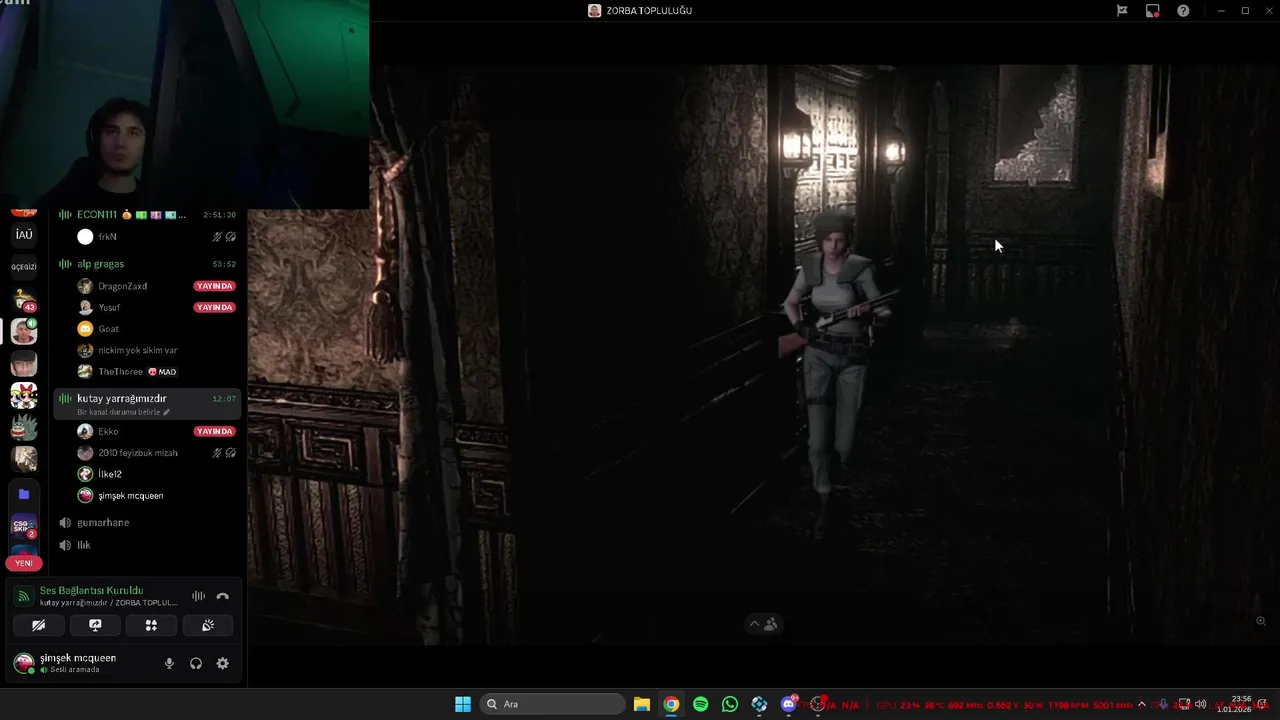Open activities launcher button
Image resolution: width=1280 pixels, height=720 pixels.
point(151,625)
